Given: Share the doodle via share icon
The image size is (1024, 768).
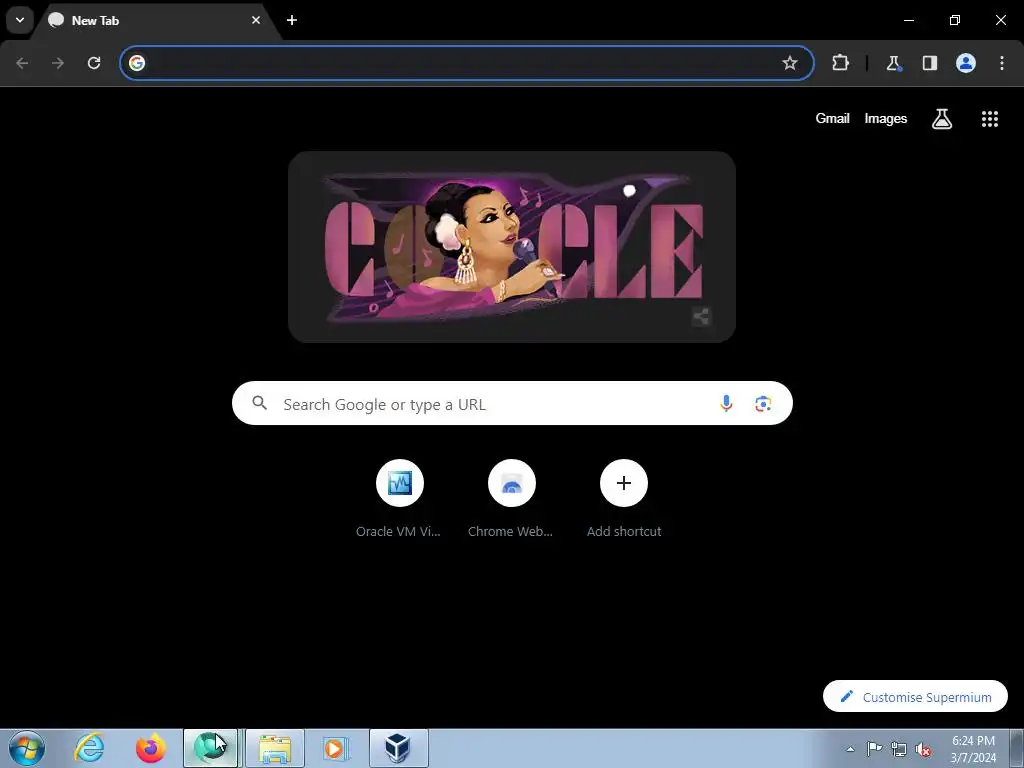Looking at the screenshot, I should click(701, 317).
